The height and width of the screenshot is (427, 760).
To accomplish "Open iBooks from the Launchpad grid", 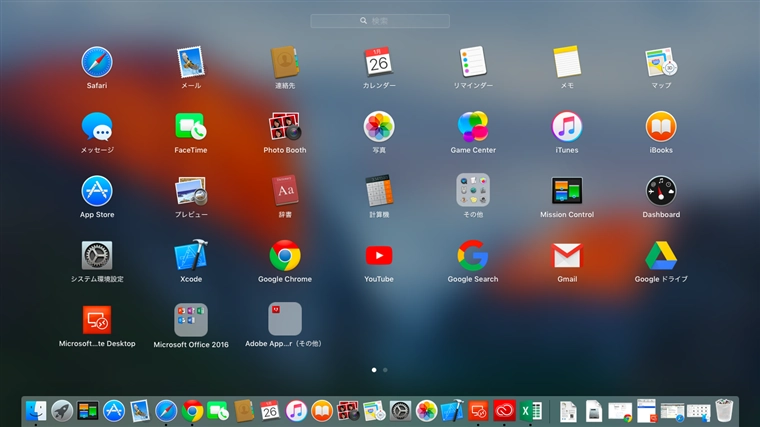I will (x=661, y=127).
